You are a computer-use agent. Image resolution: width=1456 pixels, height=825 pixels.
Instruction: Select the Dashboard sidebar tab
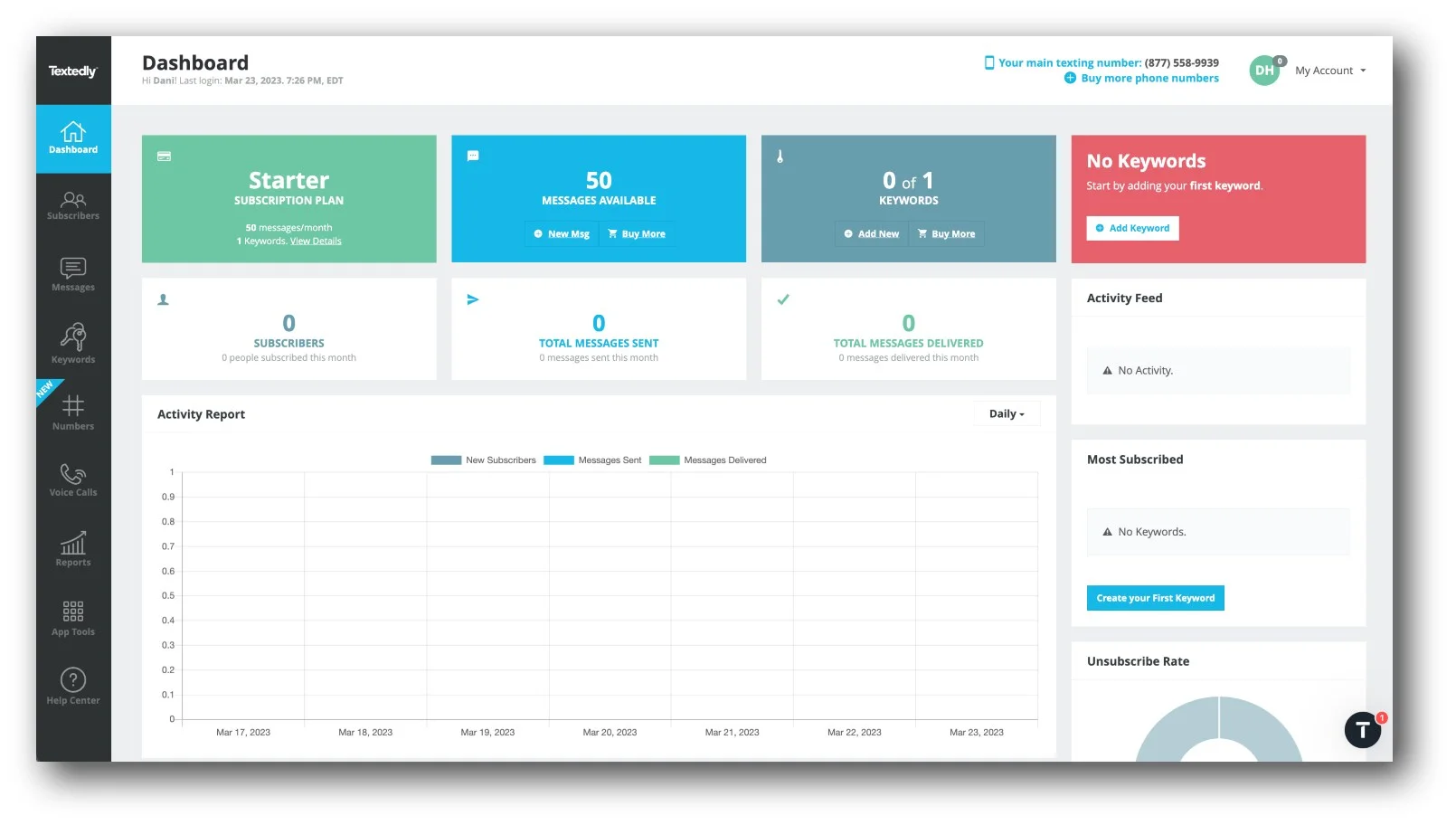click(73, 138)
